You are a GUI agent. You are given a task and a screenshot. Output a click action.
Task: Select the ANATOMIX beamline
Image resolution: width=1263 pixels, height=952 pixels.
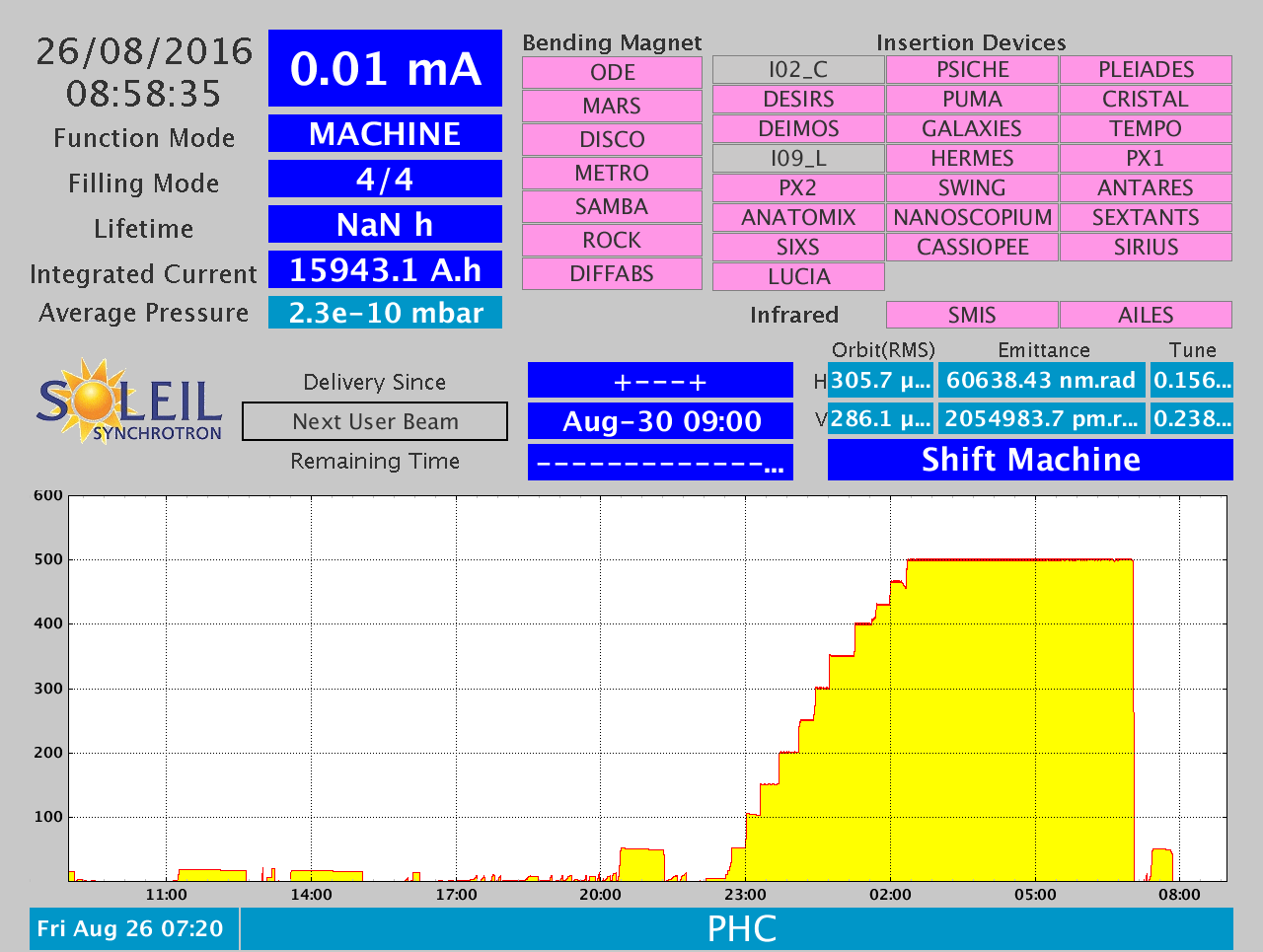click(798, 218)
